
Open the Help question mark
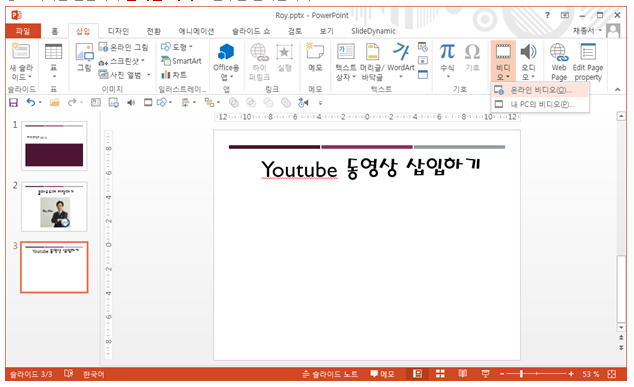(x=547, y=15)
